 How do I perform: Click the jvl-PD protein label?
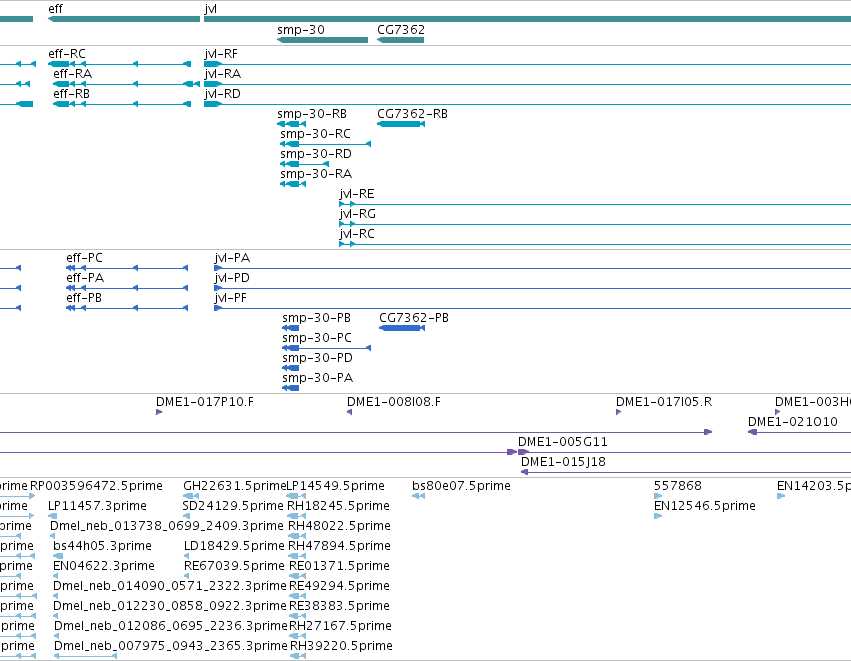click(x=232, y=278)
